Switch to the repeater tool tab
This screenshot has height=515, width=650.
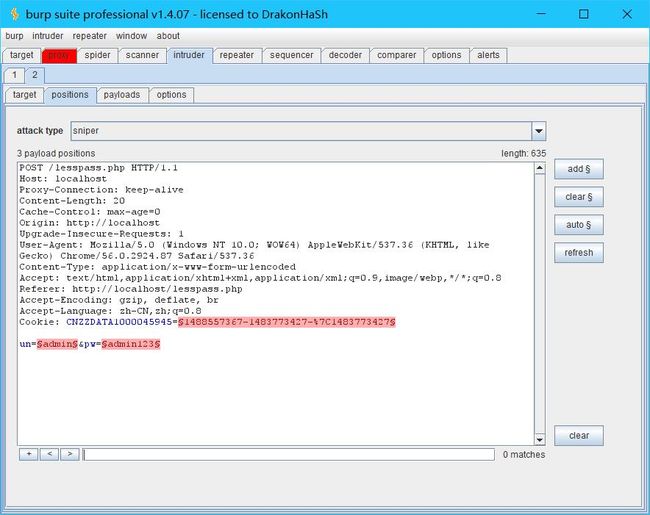(x=237, y=55)
